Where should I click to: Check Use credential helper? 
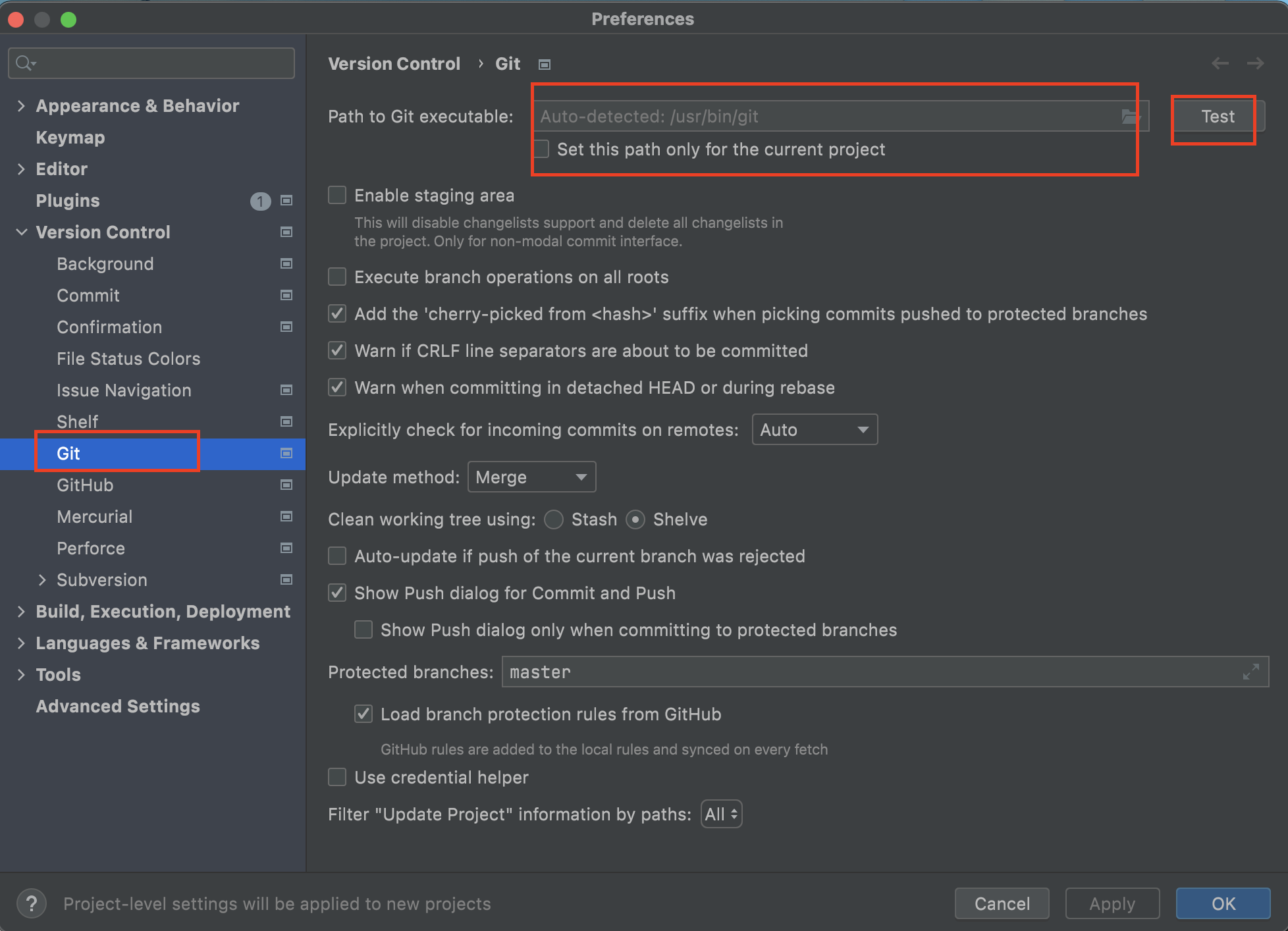coord(338,778)
